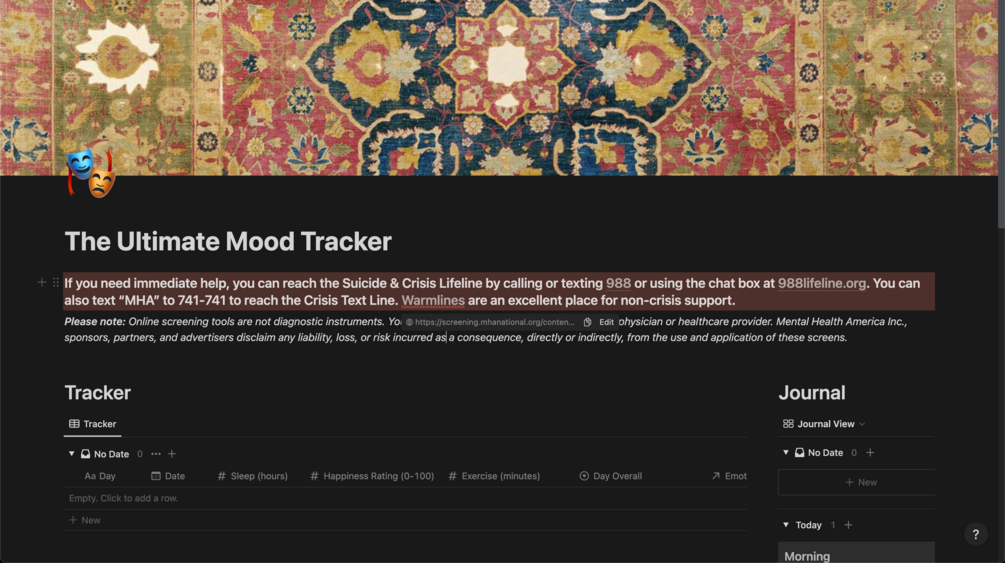Click plus icon next to Today group
Screen dimensions: 1005x563
[849, 525]
